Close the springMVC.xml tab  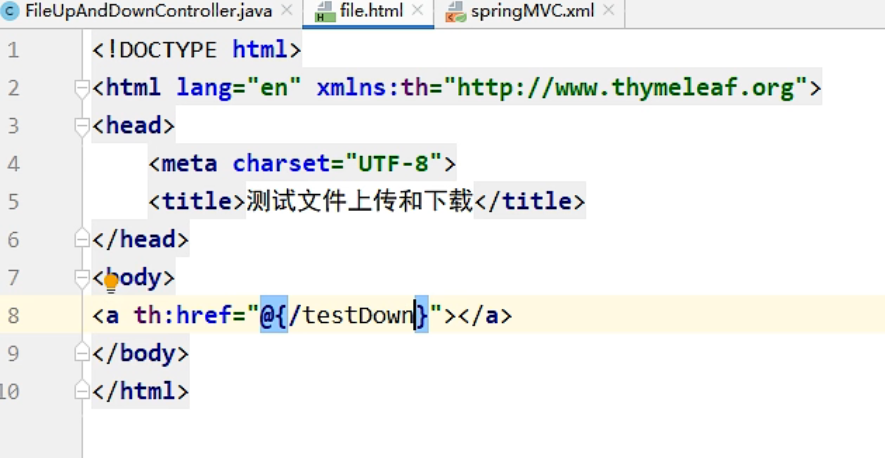click(x=608, y=11)
